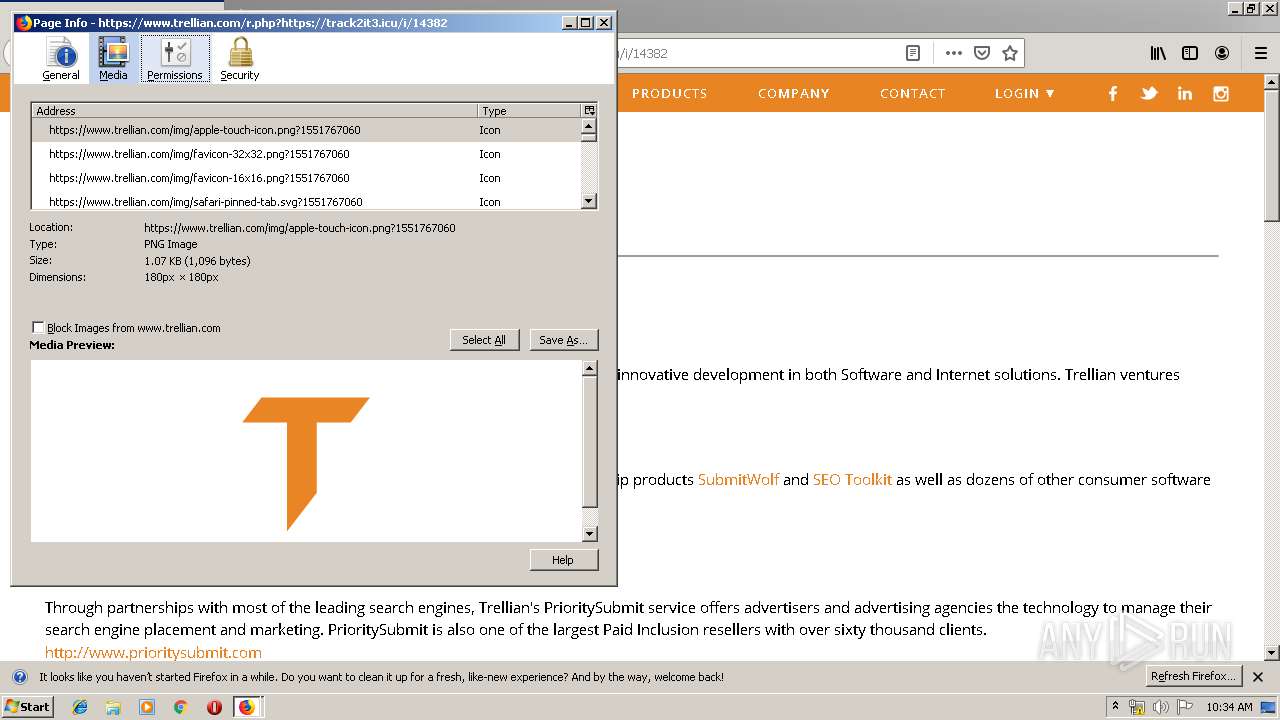Open the SEO Toolkit link
Screen dimensions: 1280x720
852,479
